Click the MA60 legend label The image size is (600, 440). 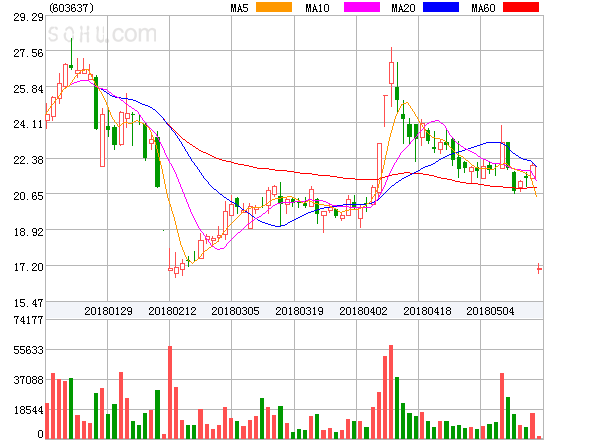483,8
